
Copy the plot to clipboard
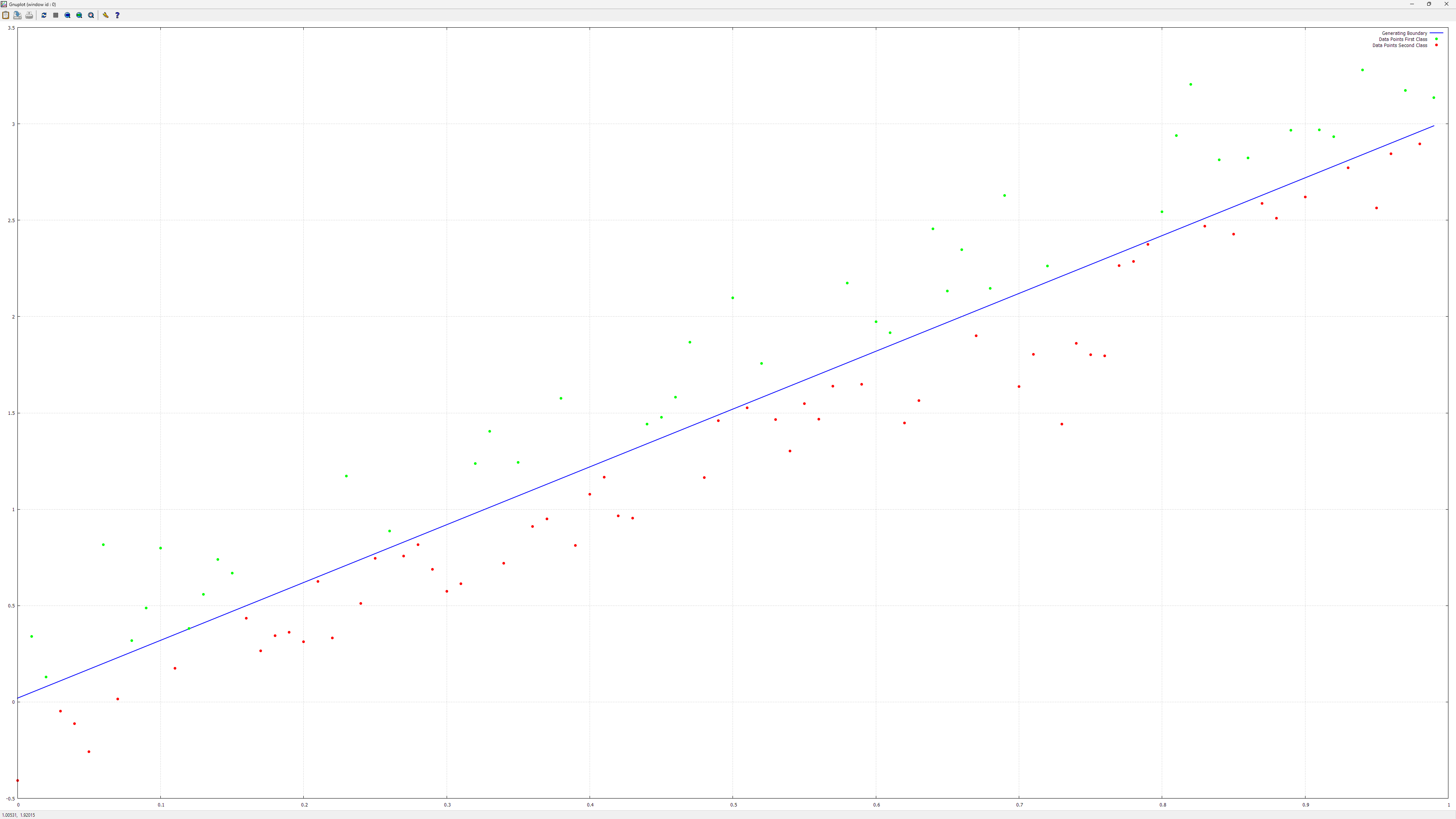coord(6,15)
